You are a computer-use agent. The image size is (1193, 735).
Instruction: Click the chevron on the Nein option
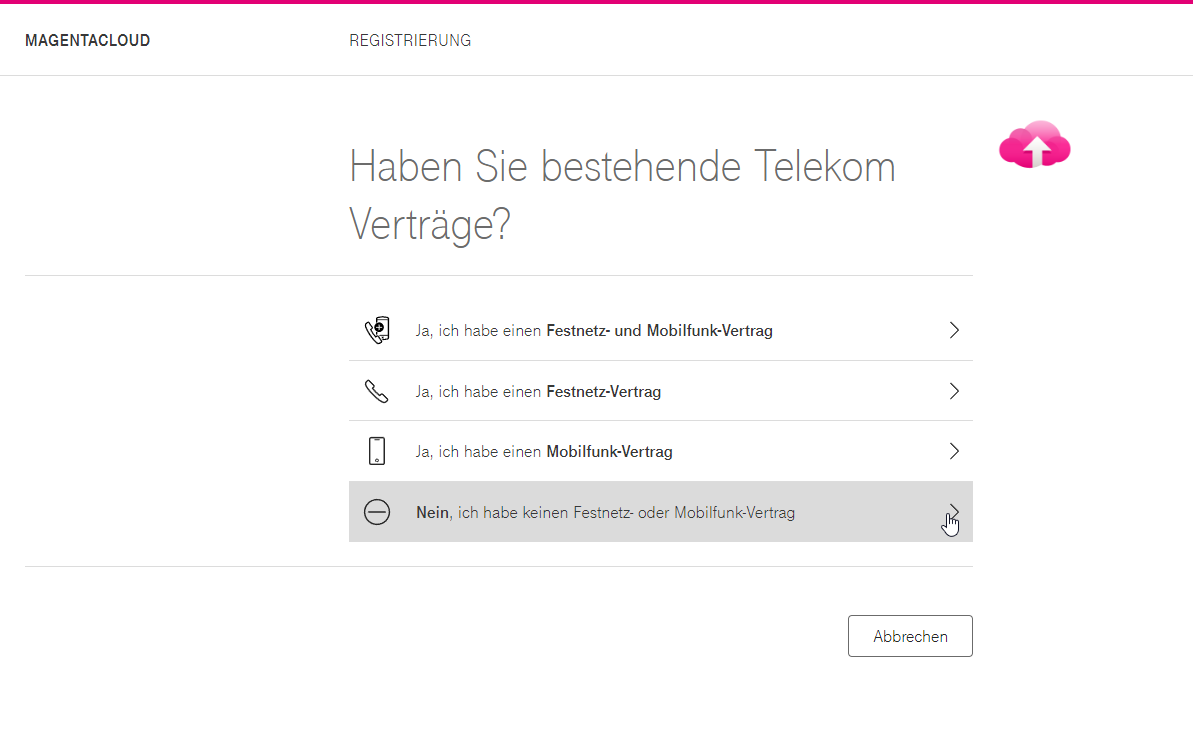pos(953,511)
